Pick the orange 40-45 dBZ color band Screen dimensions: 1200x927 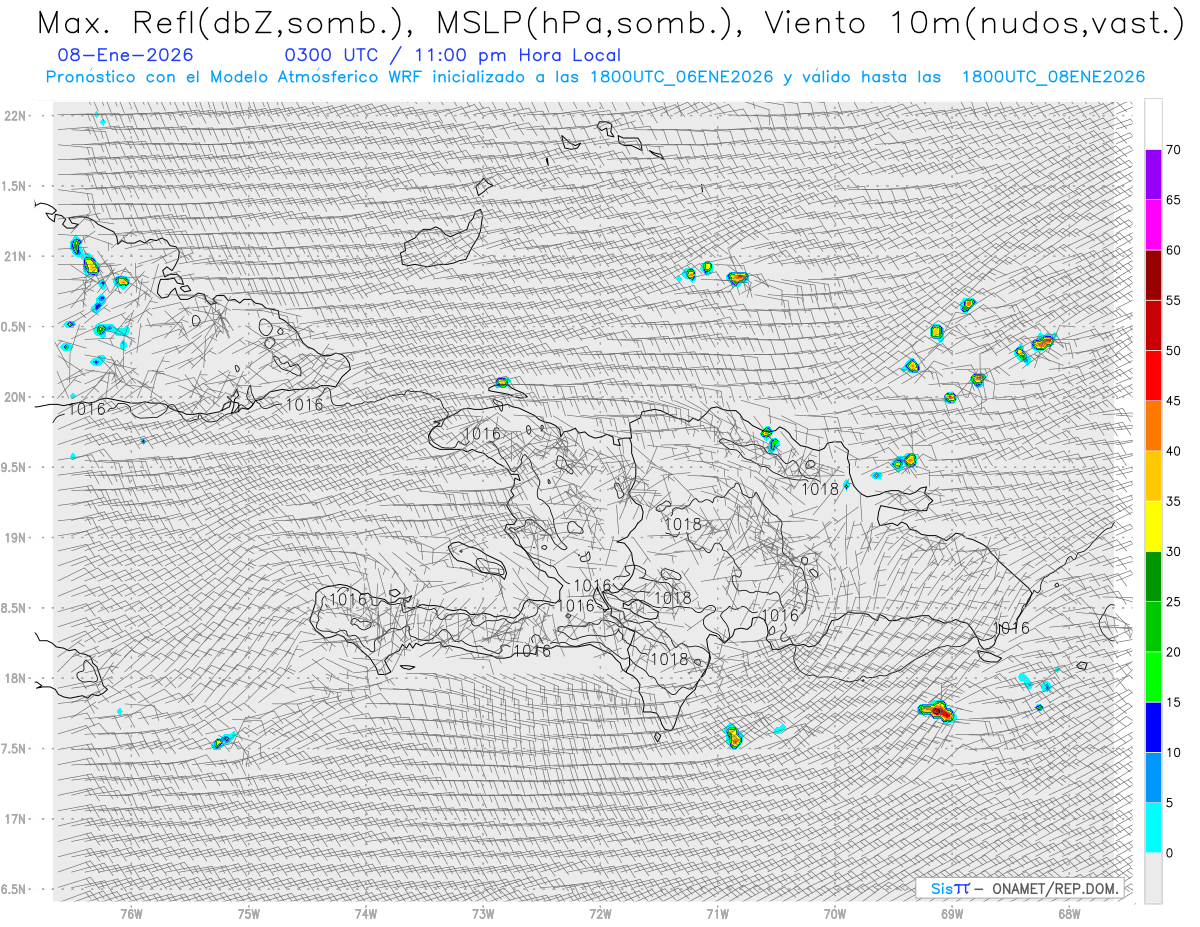pyautogui.click(x=1153, y=425)
